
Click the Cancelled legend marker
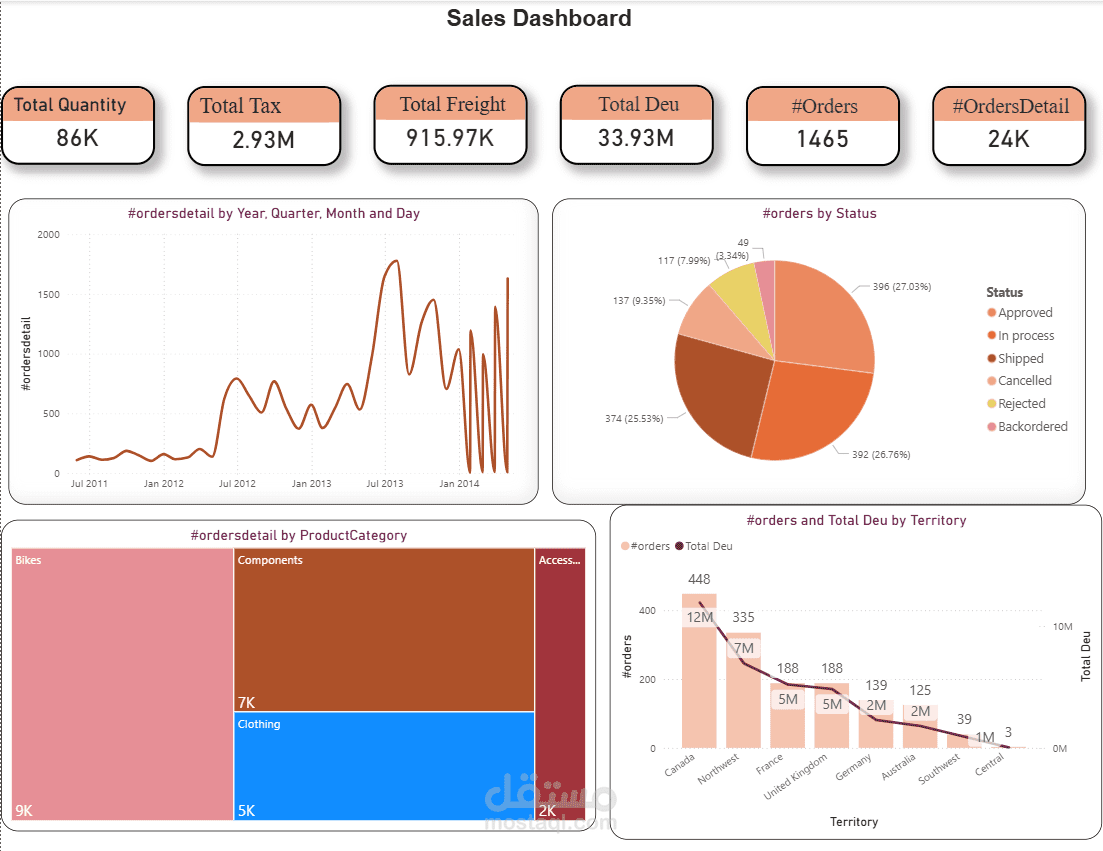992,381
